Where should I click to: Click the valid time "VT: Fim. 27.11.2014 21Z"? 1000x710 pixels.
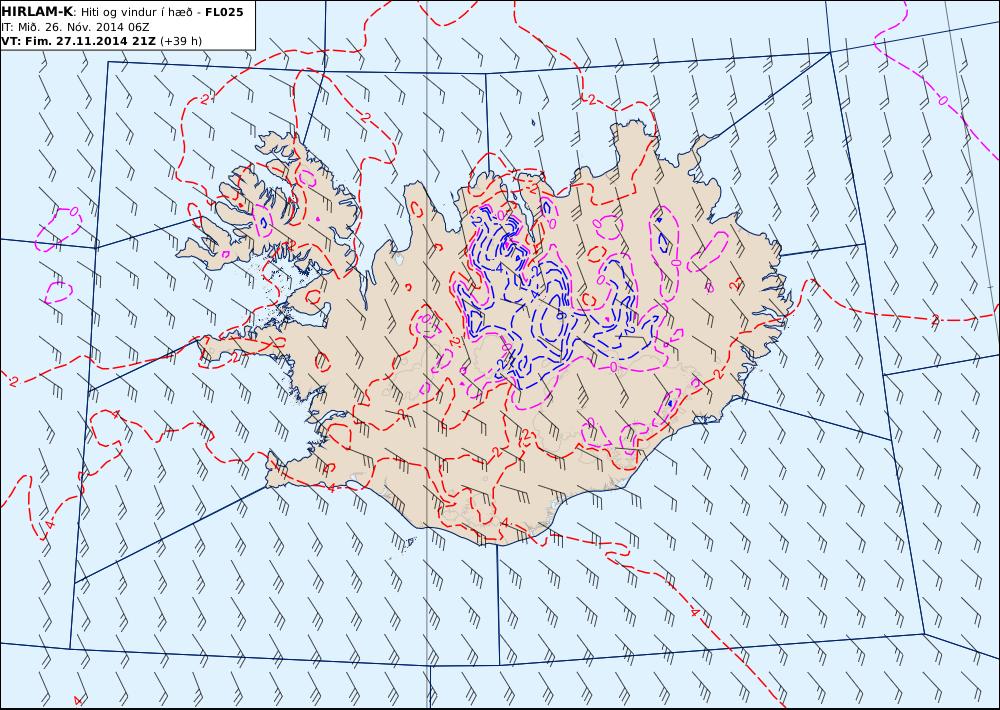[x=78, y=41]
